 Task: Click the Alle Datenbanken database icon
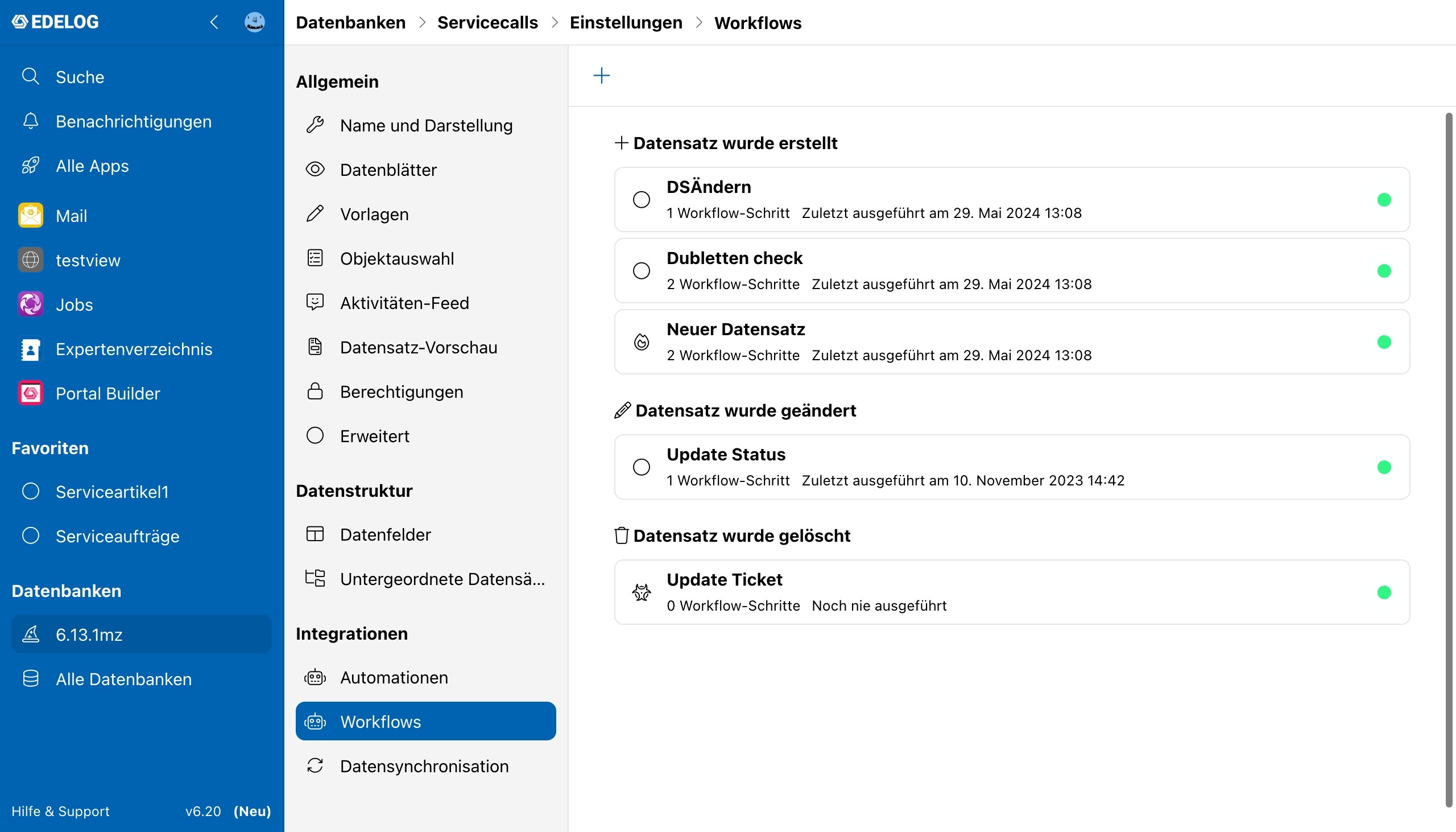(x=30, y=679)
